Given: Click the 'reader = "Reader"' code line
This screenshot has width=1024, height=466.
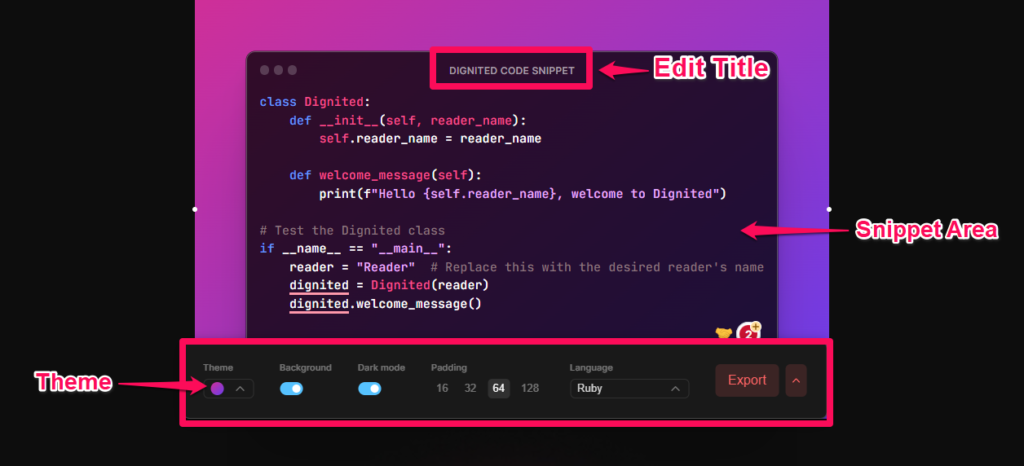Looking at the screenshot, I should (x=526, y=268).
